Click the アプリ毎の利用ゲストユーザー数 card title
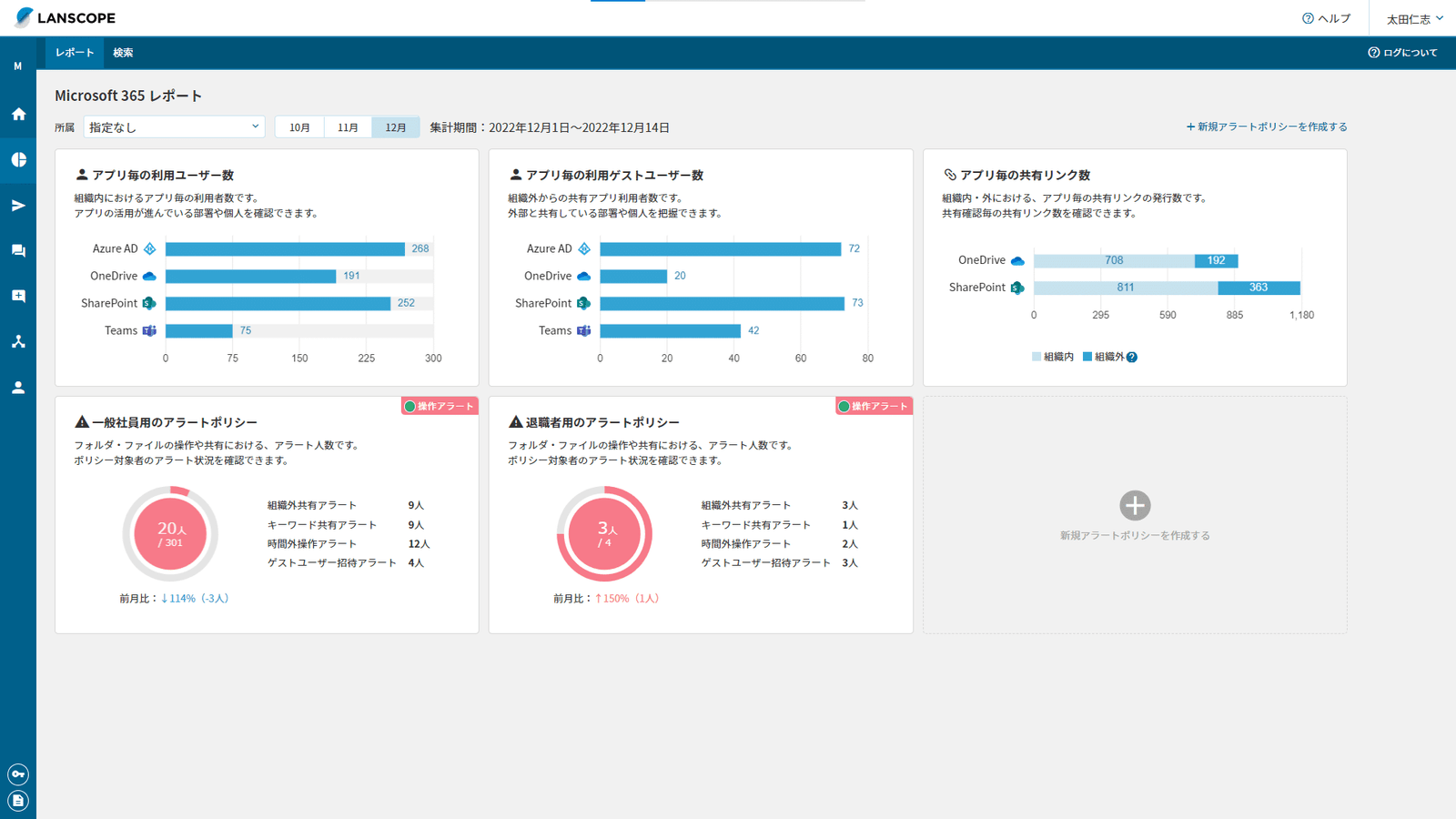1456x819 pixels. (614, 175)
